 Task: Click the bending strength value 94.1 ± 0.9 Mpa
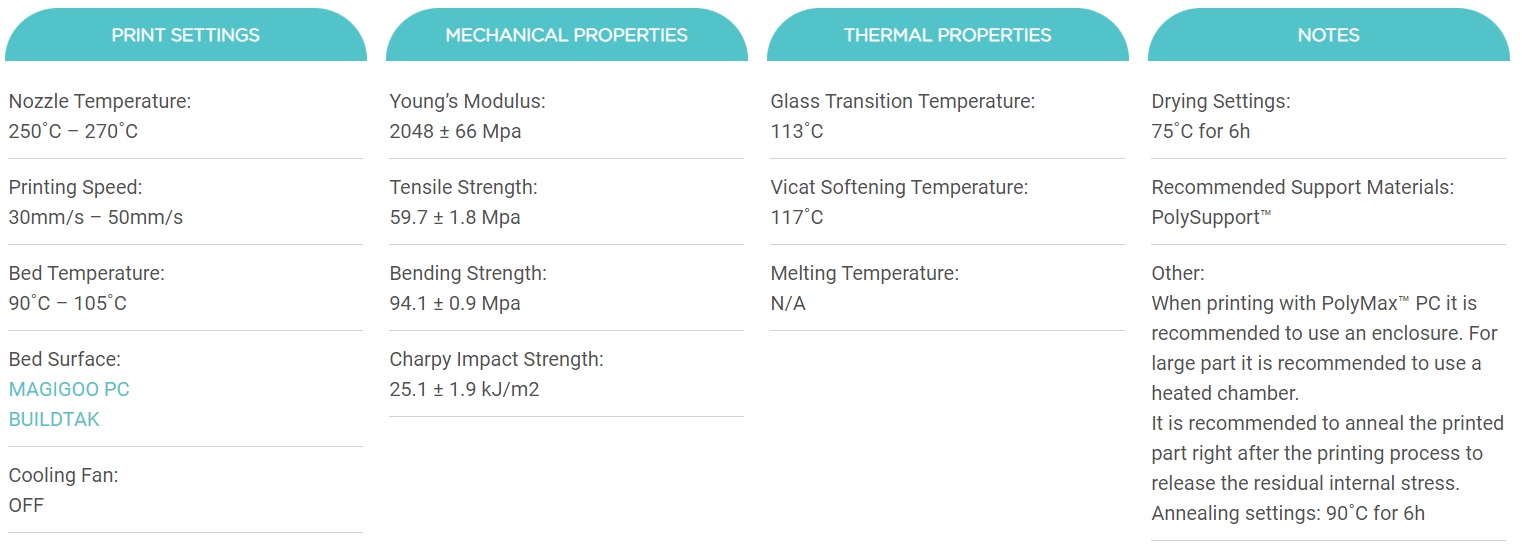[x=455, y=303]
